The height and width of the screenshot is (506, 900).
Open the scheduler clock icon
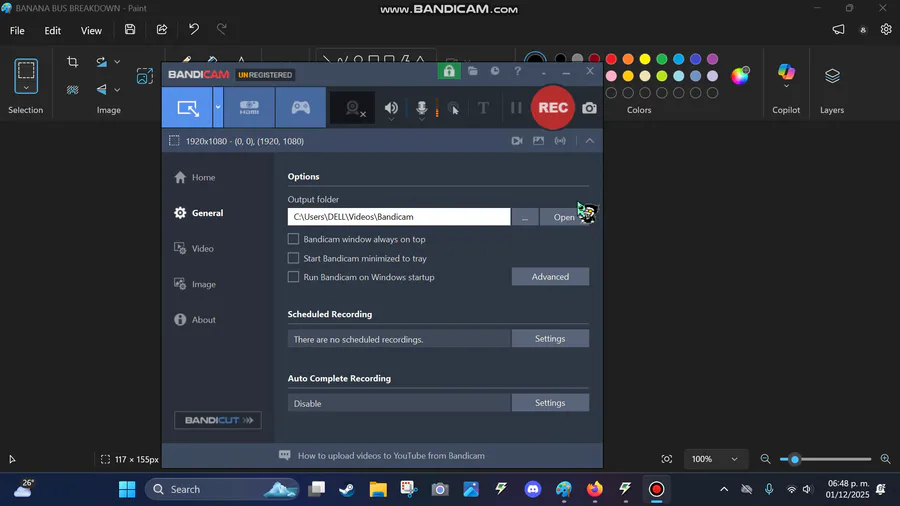[x=495, y=71]
